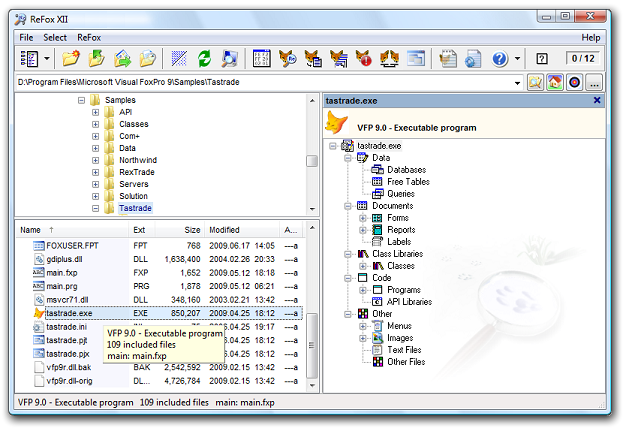The height and width of the screenshot is (428, 623).
Task: Expand the Forms node in project tree
Action: (363, 218)
